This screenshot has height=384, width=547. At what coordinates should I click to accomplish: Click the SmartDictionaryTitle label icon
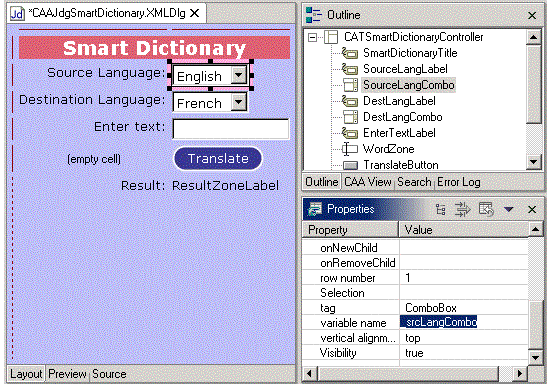(x=350, y=53)
